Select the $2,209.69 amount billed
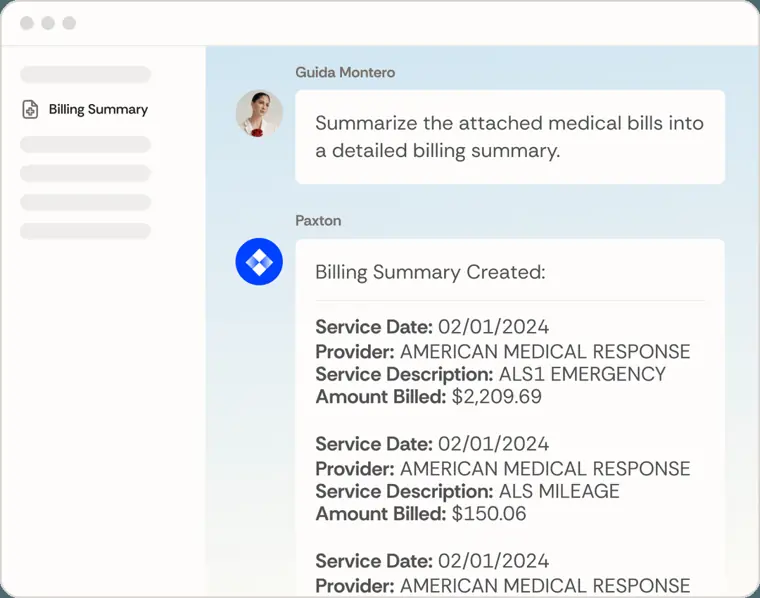Viewport: 760px width, 598px height. tap(497, 396)
